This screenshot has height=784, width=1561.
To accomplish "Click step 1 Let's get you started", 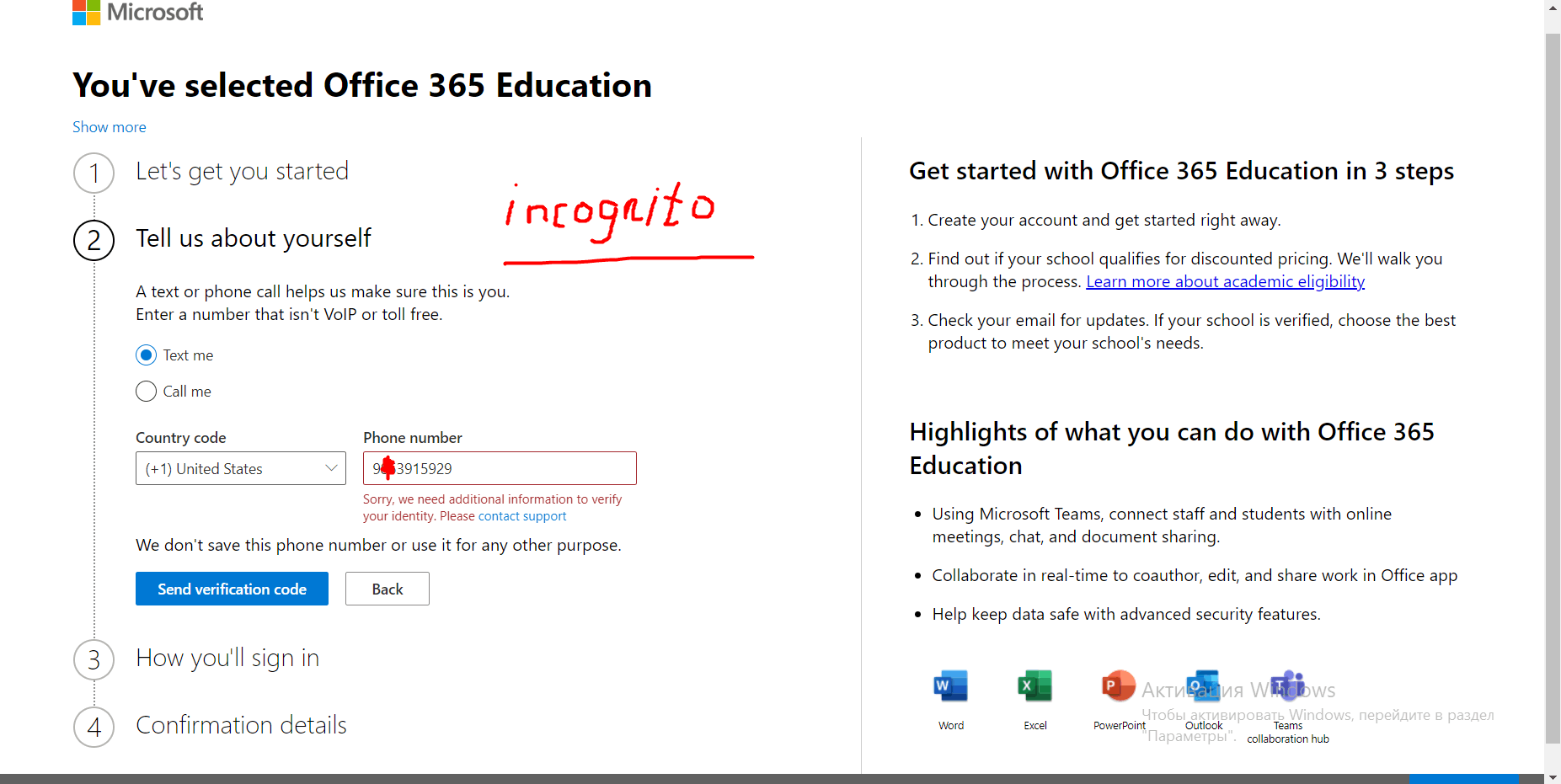I will (x=242, y=171).
